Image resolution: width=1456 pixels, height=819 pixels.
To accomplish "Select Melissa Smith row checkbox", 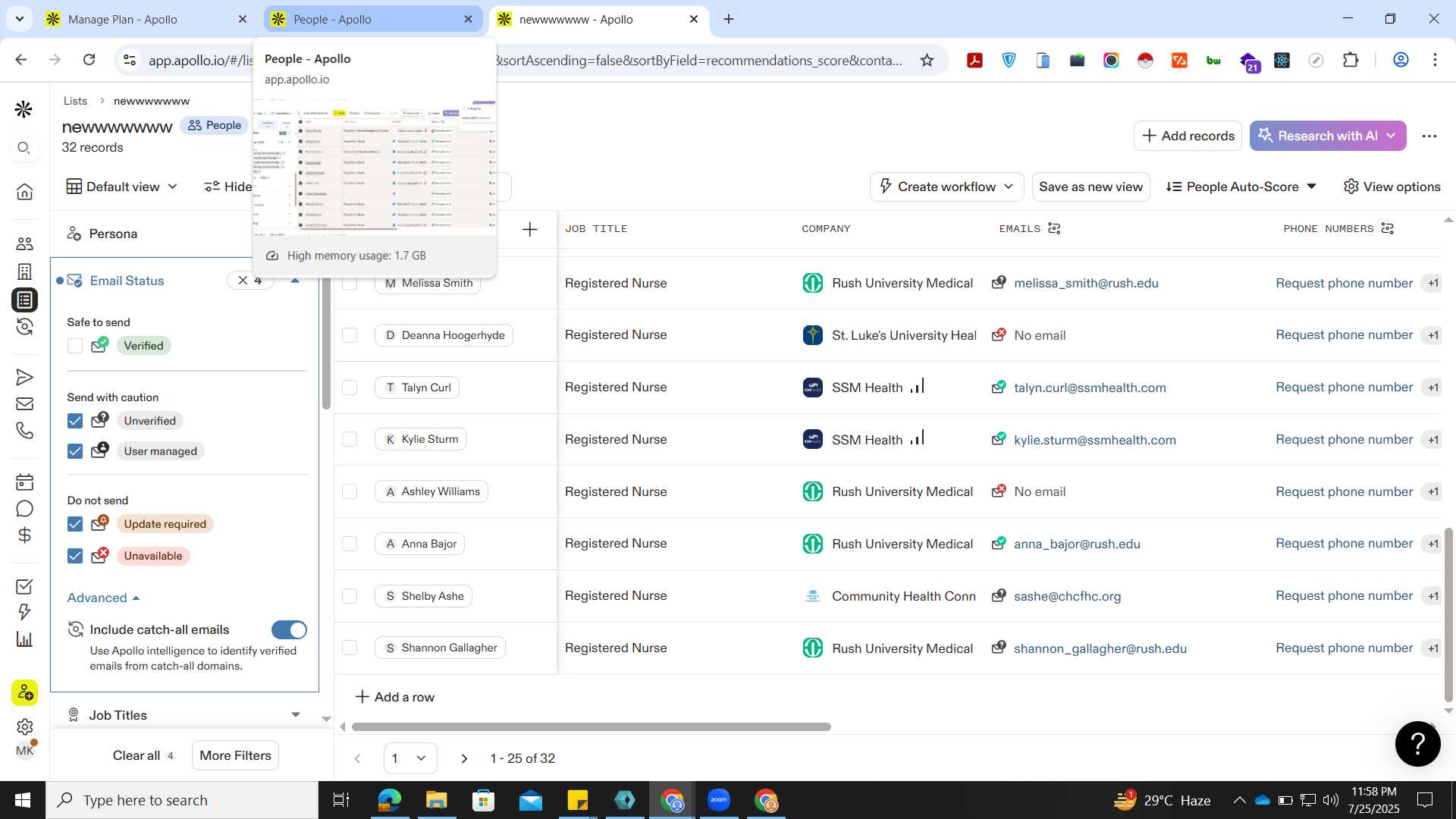I will click(350, 283).
